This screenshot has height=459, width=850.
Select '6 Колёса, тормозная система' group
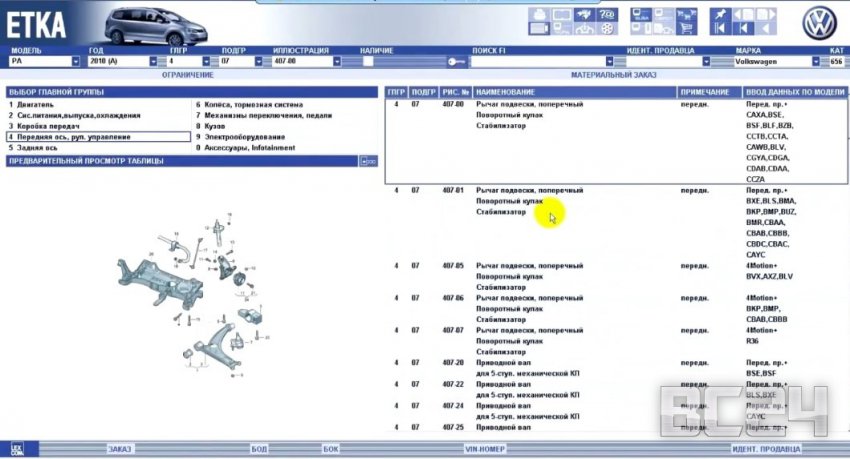point(250,104)
